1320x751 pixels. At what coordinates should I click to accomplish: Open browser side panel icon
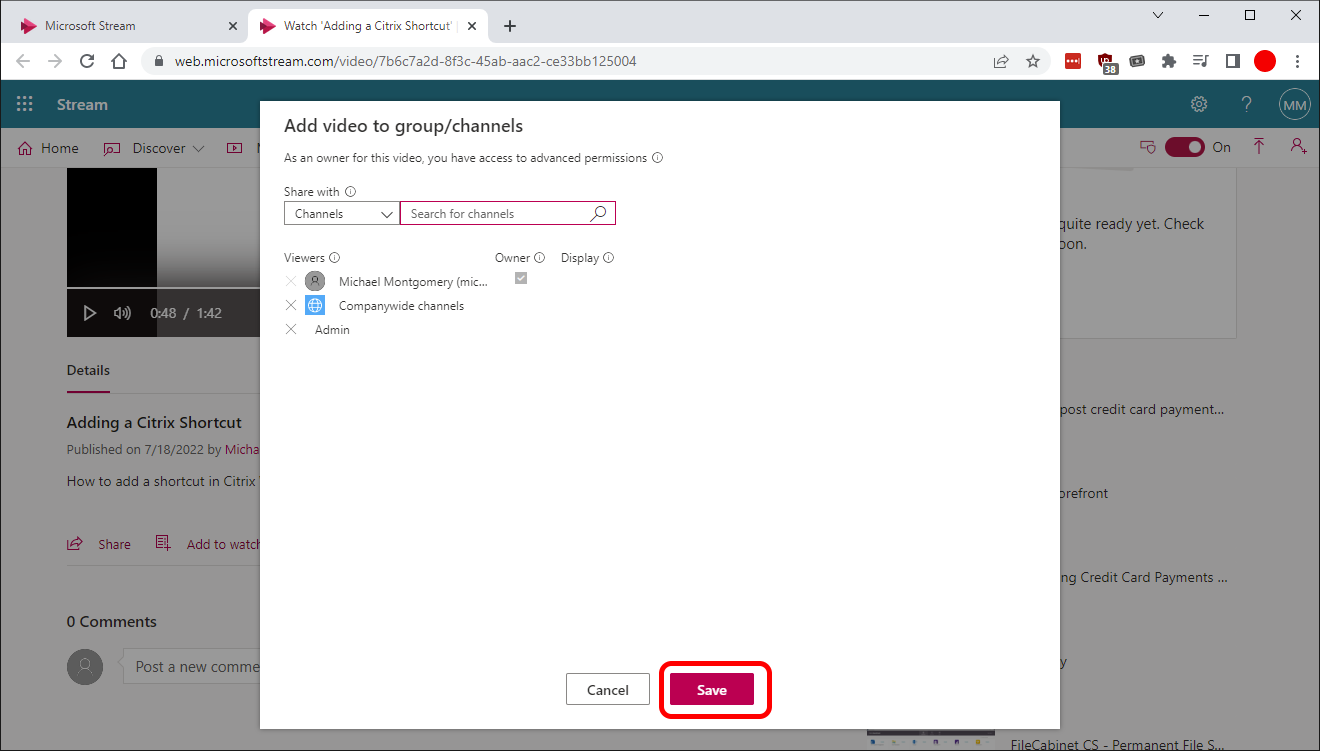(1233, 61)
